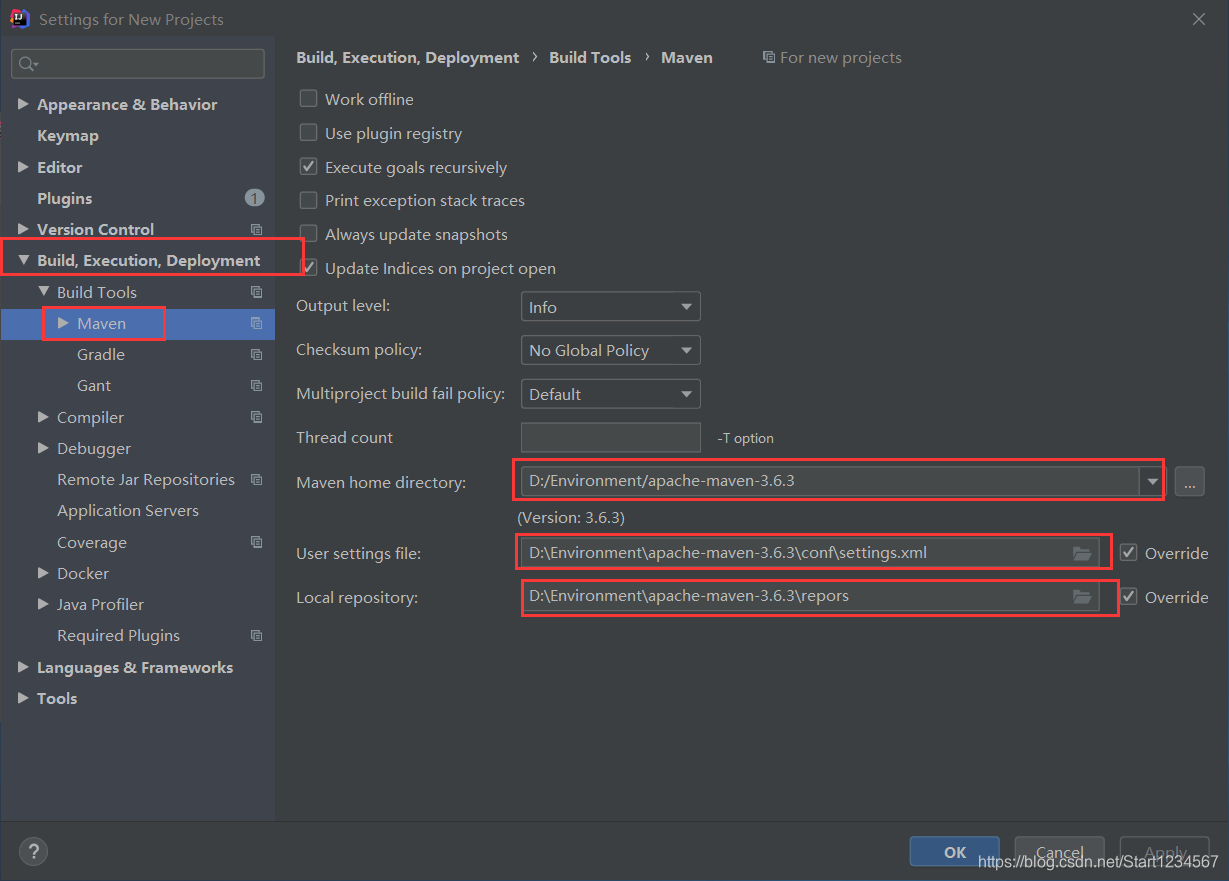
Task: Browse for User settings file folder icon
Action: [x=1081, y=553]
